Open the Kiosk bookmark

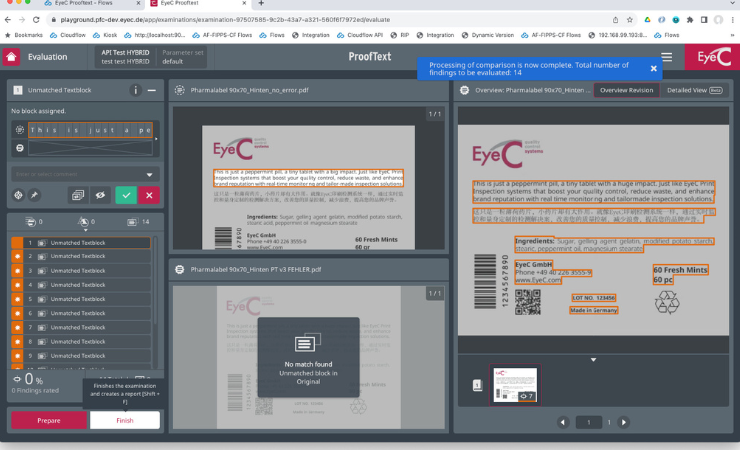click(105, 35)
